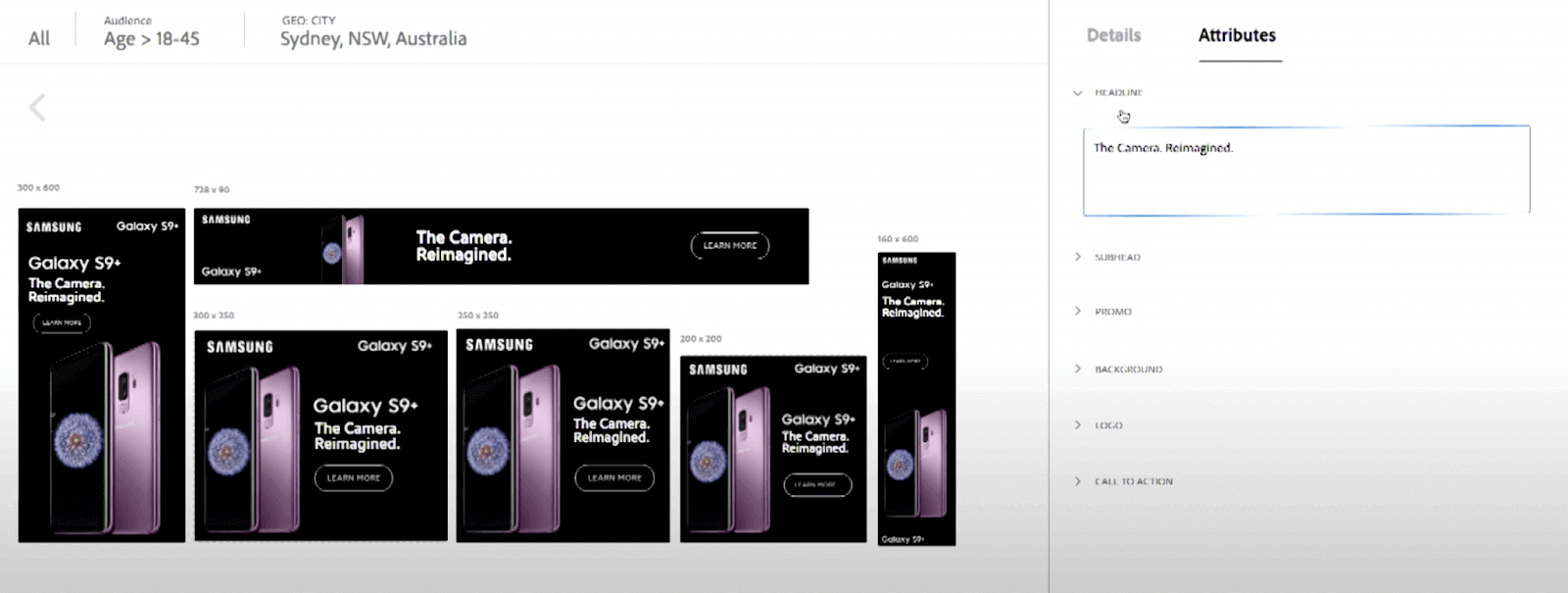
Task: Expand the SUBHEAD section
Action: [1117, 257]
